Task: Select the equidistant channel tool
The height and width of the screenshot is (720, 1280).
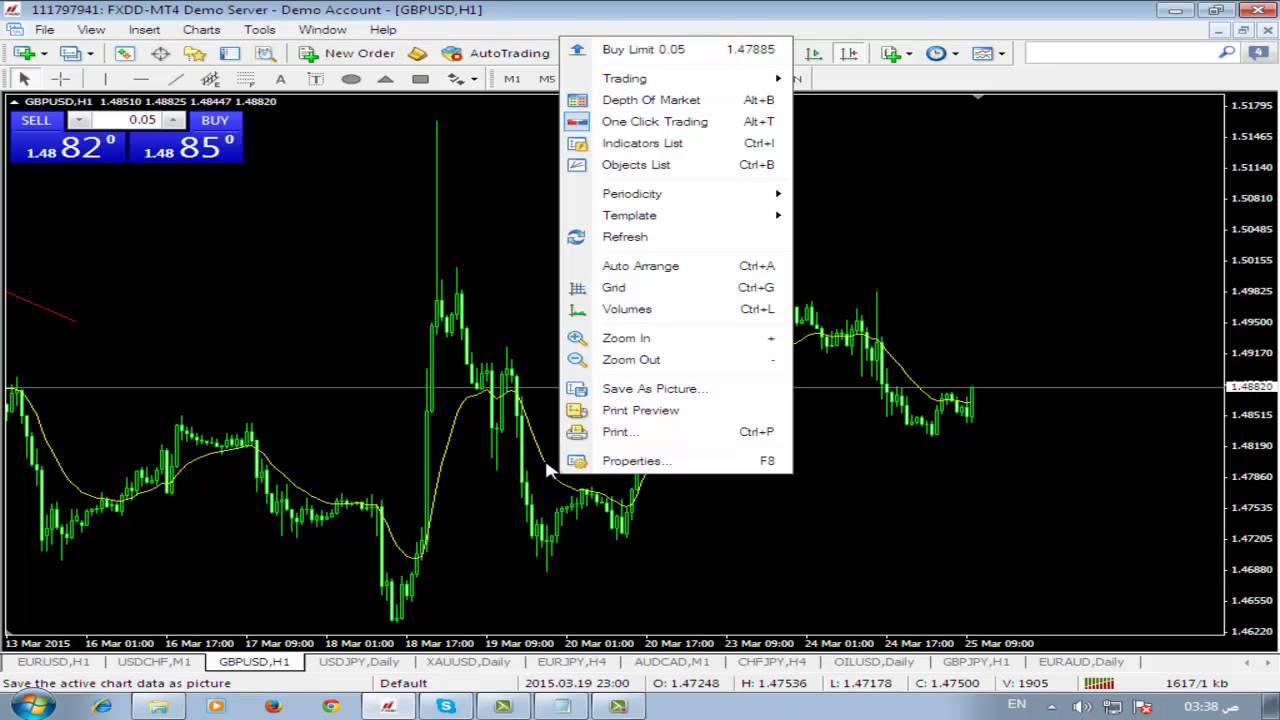Action: pyautogui.click(x=210, y=79)
